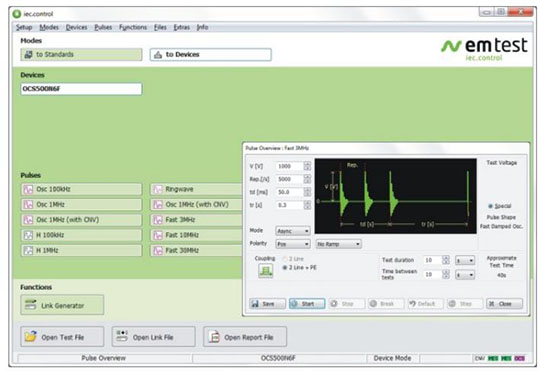
Task: Open the Time between tests unit dropdown
Action: [465, 275]
